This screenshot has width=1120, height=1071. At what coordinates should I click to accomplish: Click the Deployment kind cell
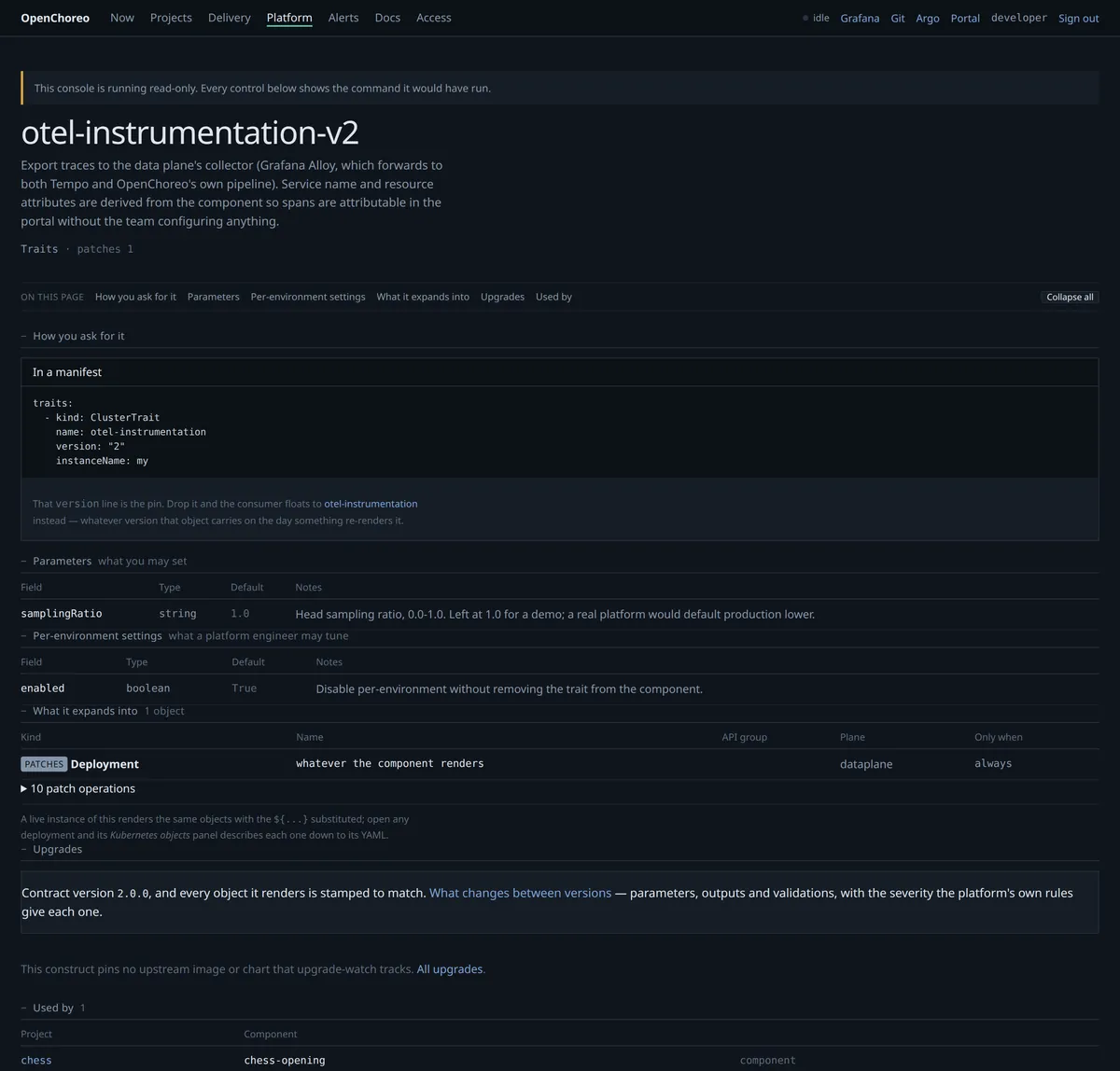pos(105,764)
